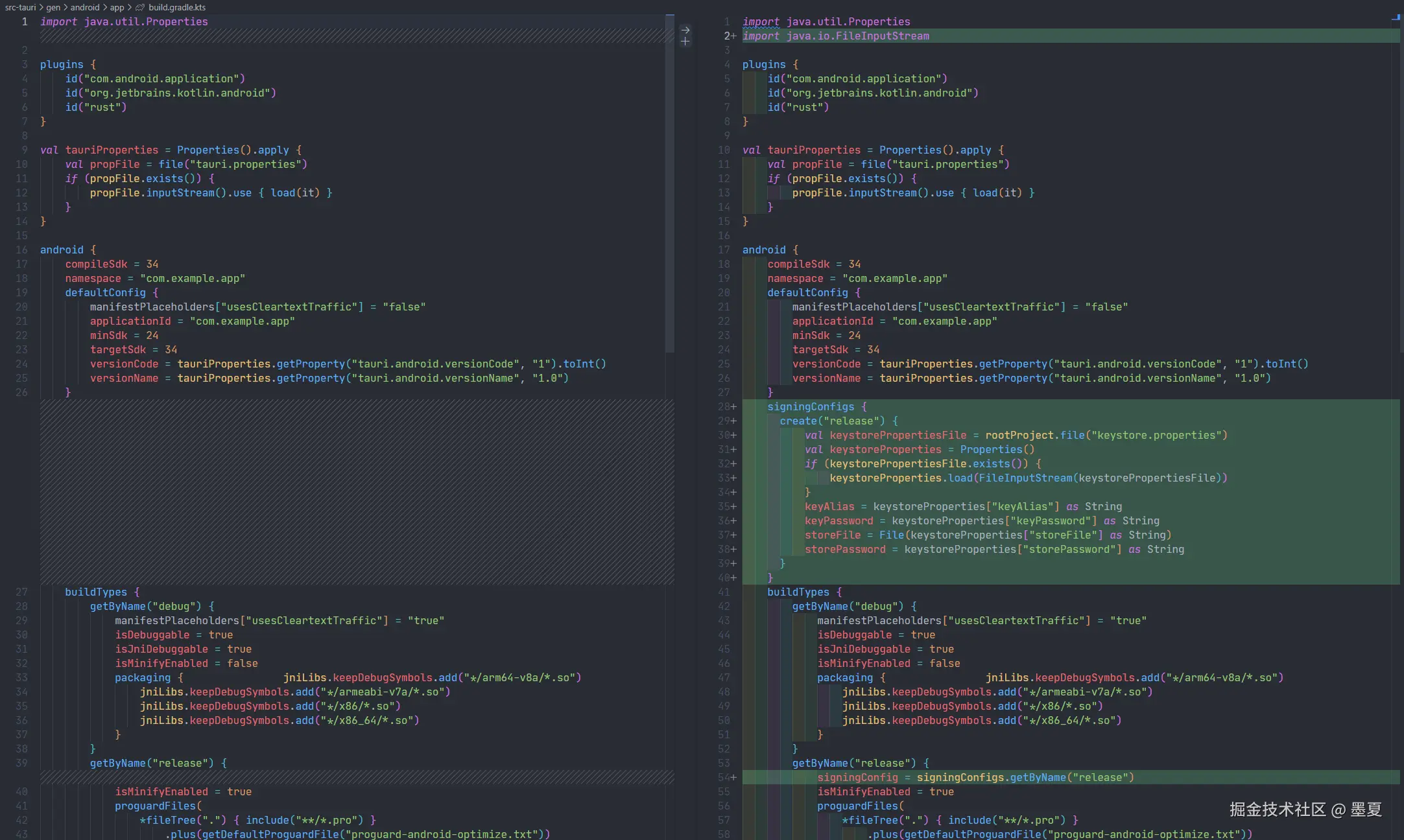Click the plus marker beside line 54

733,777
